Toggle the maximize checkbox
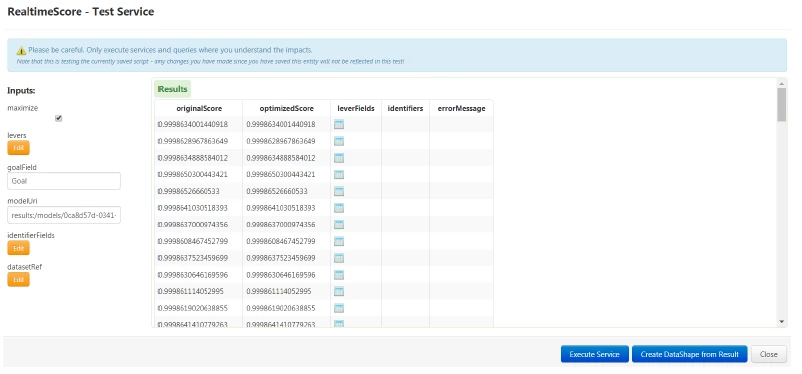 tap(58, 118)
